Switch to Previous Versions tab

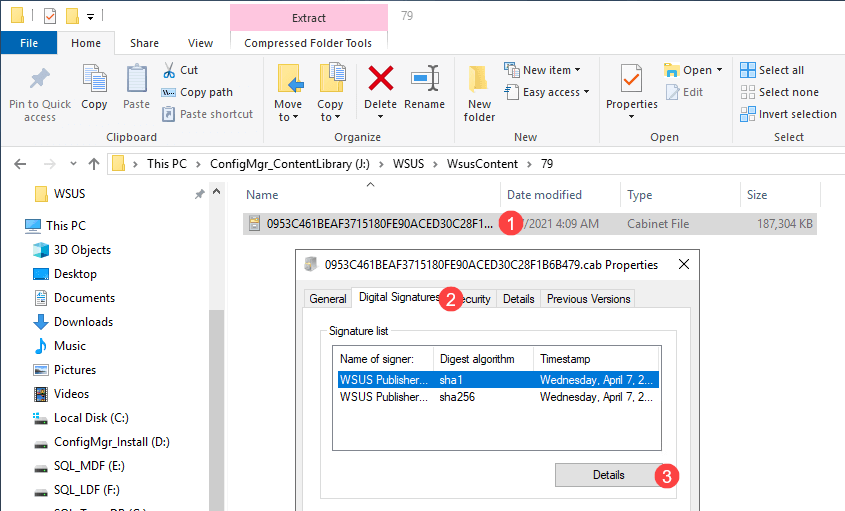tap(588, 299)
